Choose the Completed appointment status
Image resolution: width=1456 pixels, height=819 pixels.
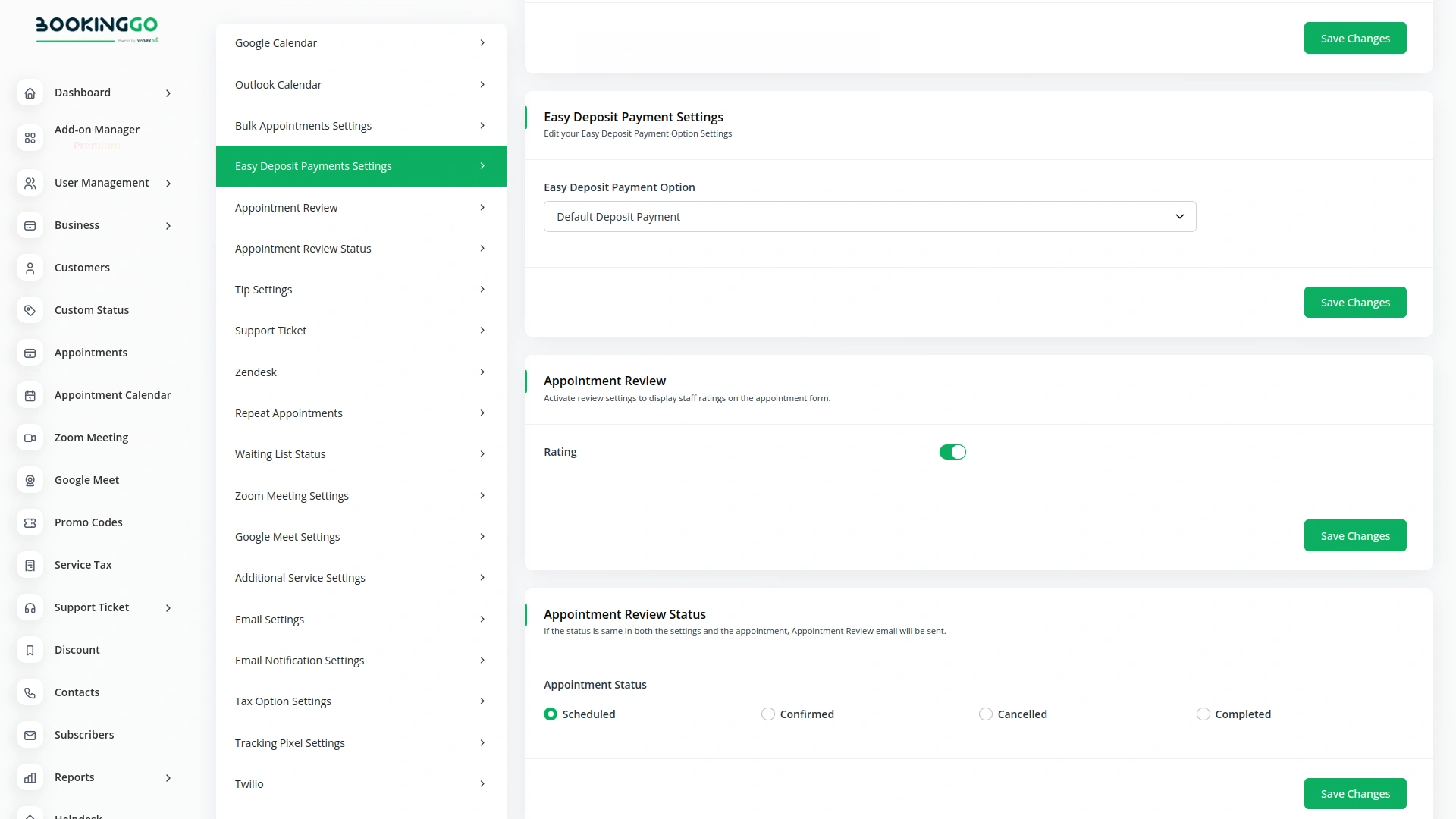[1203, 714]
